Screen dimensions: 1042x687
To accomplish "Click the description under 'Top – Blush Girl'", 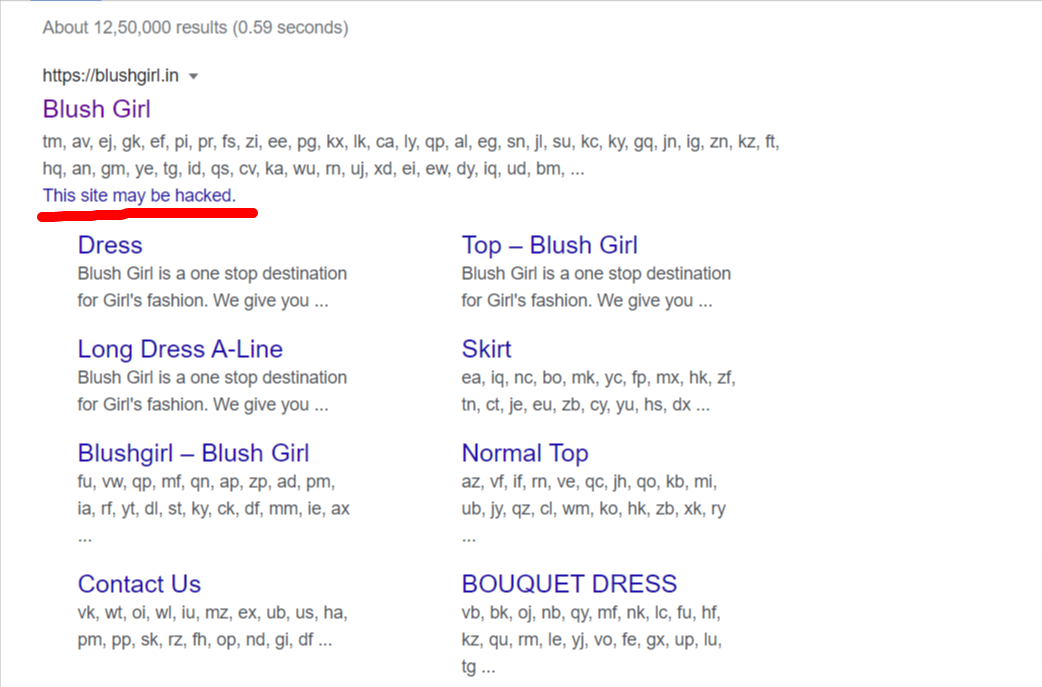I will pos(596,287).
